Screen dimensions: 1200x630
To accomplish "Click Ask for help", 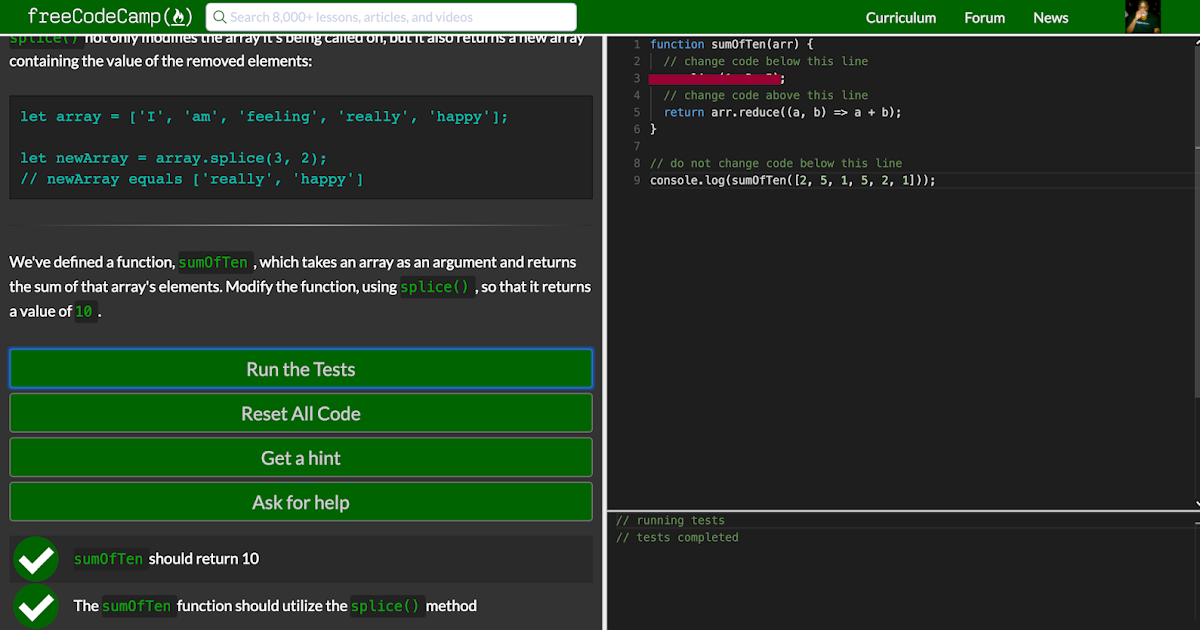I will [x=300, y=502].
